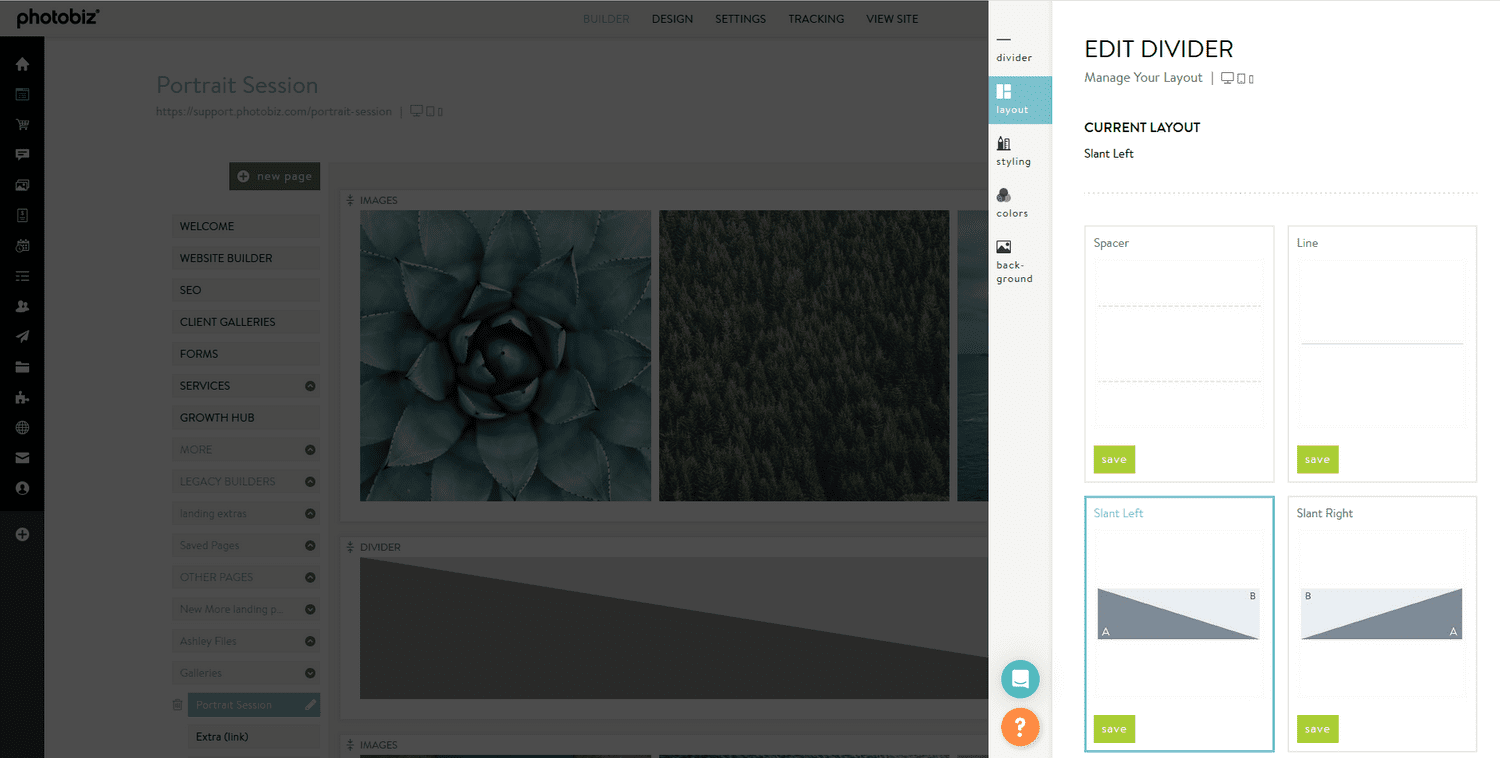Toggle mobile preview in Edit Divider header
The image size is (1500, 758).
pyautogui.click(x=1251, y=77)
